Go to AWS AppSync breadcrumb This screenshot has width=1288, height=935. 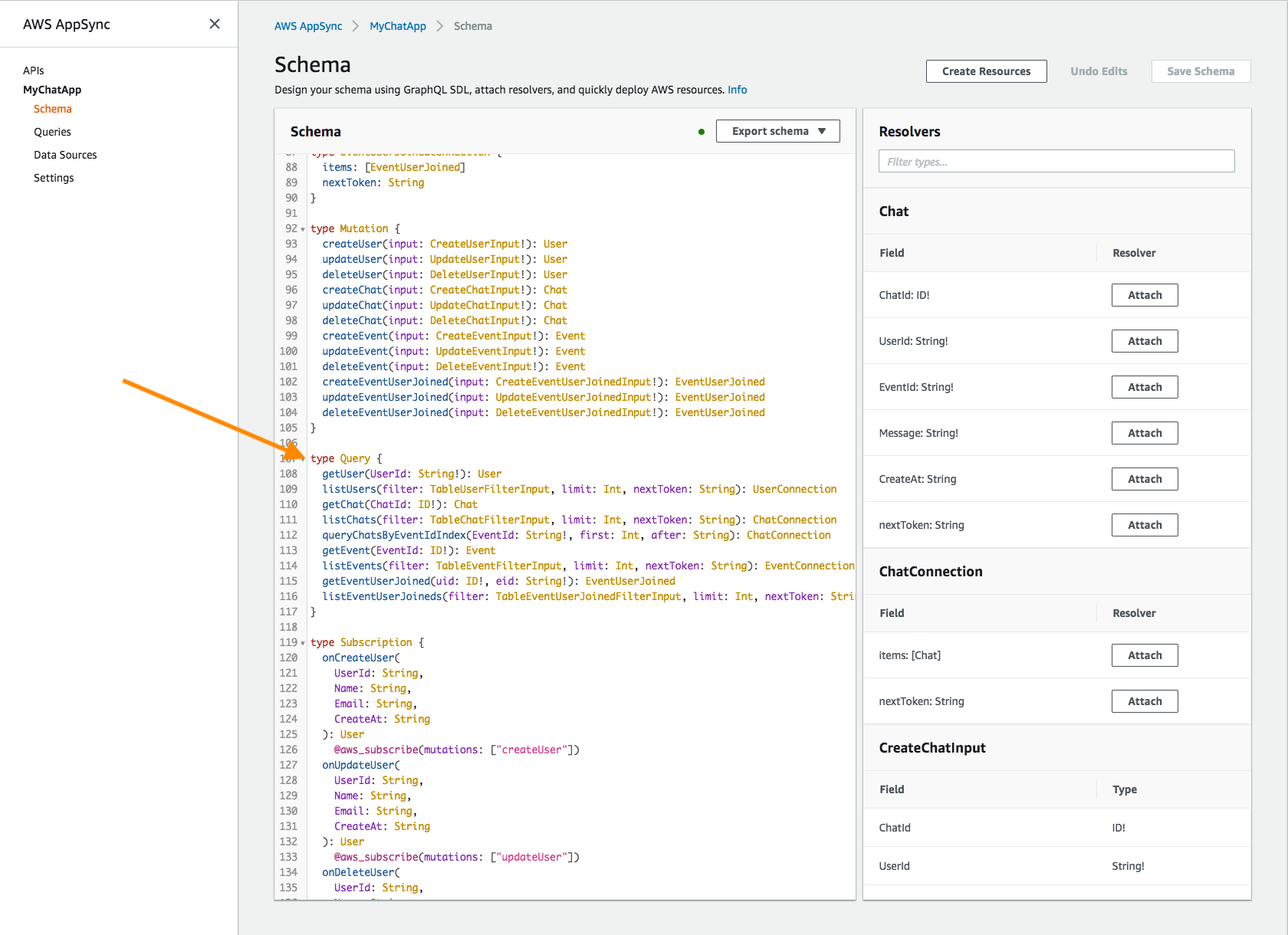click(308, 26)
